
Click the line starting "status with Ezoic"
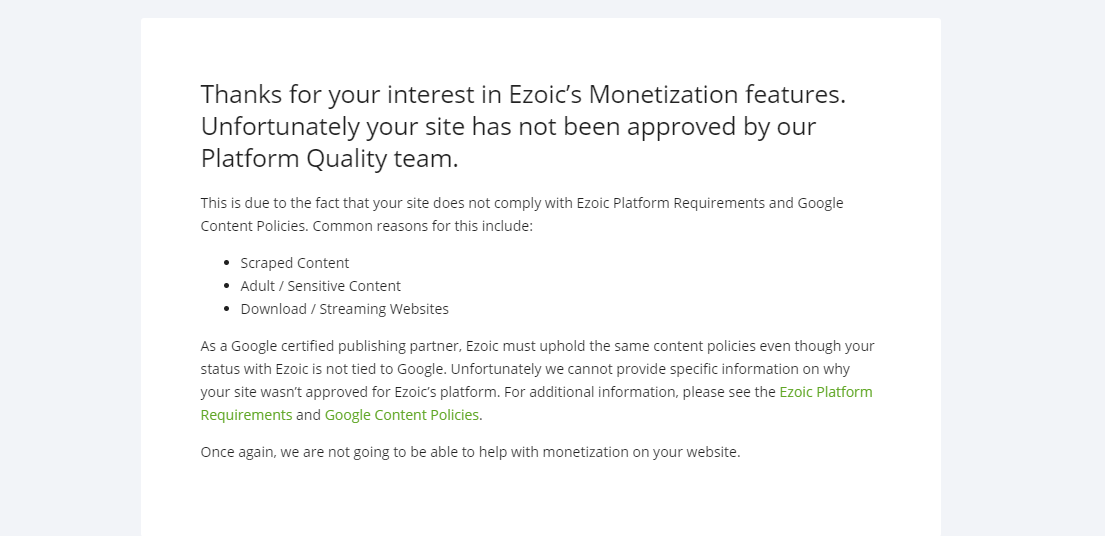pyautogui.click(x=525, y=369)
